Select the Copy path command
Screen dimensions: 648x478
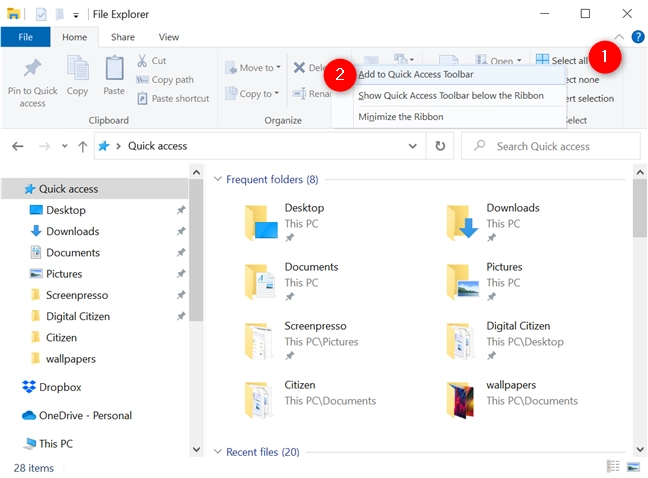[x=165, y=79]
